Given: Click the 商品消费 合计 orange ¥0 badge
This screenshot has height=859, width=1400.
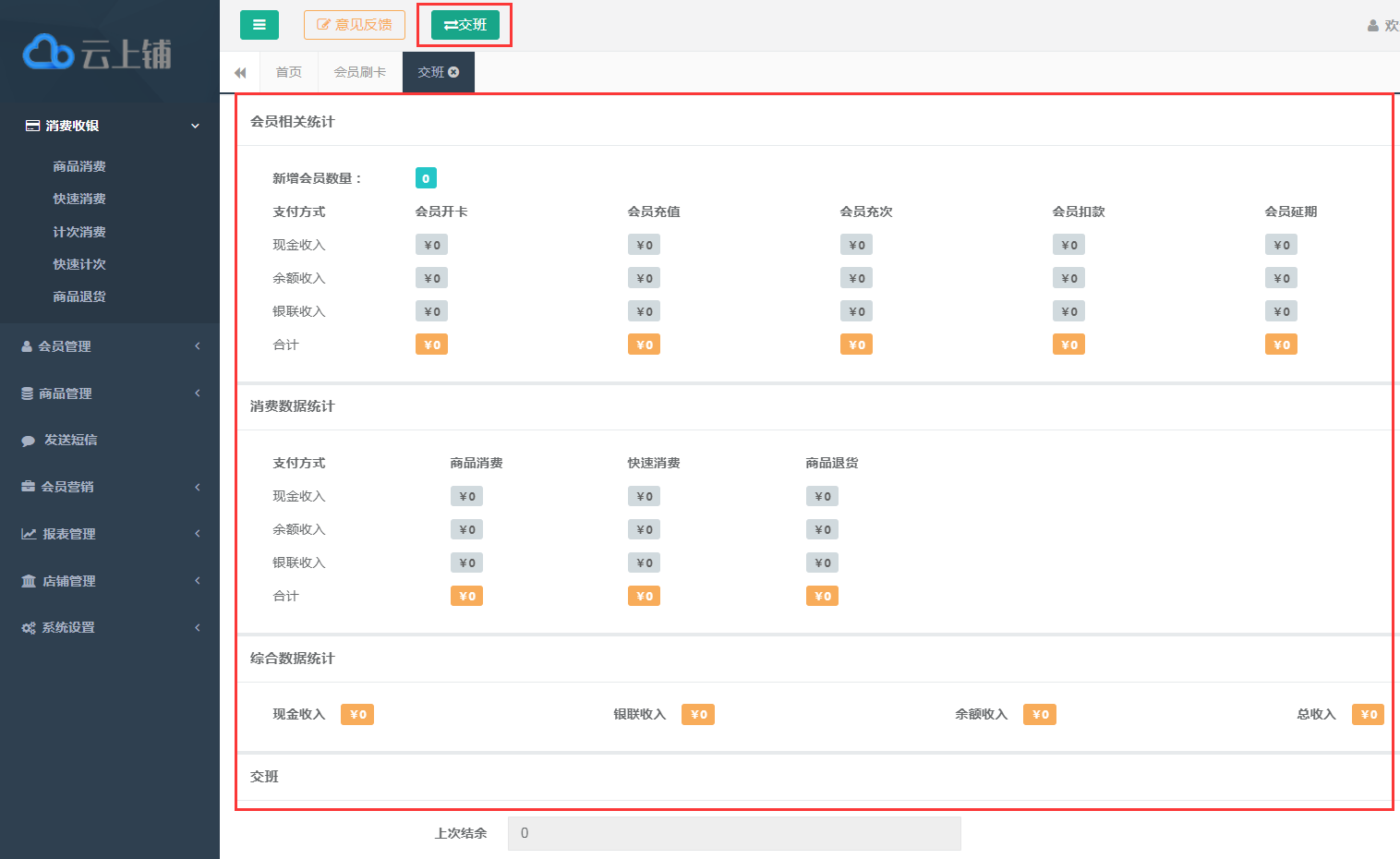Looking at the screenshot, I should tap(467, 596).
